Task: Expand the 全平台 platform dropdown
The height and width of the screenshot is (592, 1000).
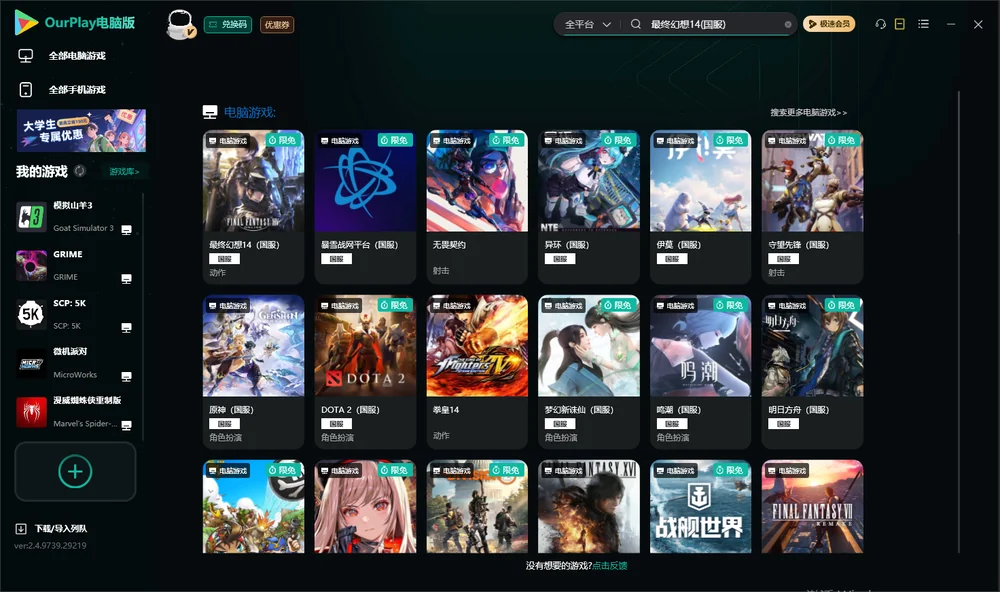Action: point(587,24)
